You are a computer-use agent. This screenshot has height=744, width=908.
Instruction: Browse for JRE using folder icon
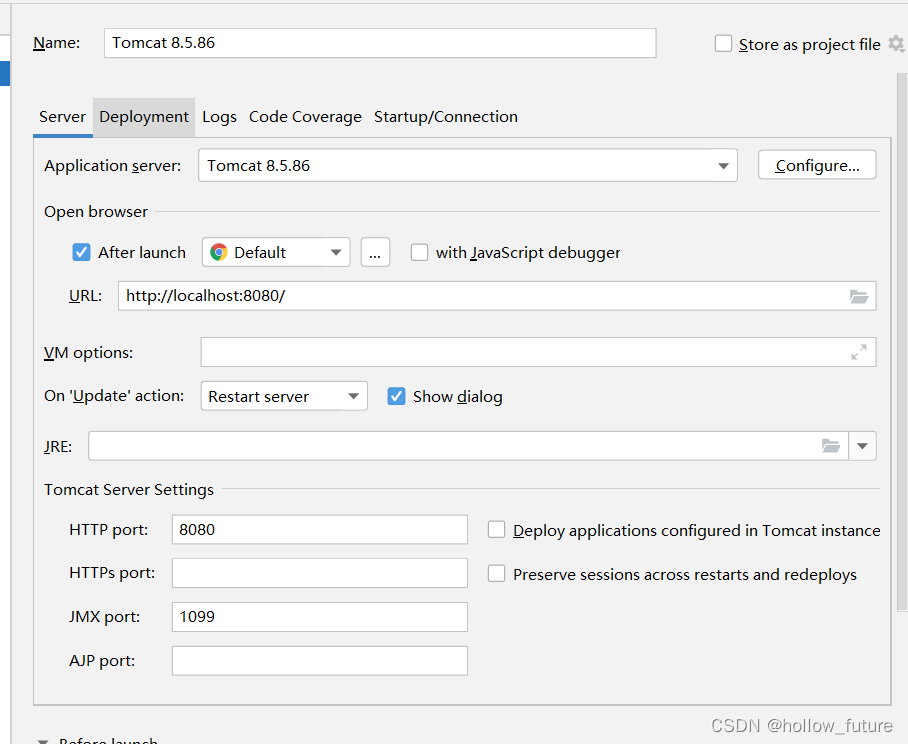pyautogui.click(x=831, y=446)
